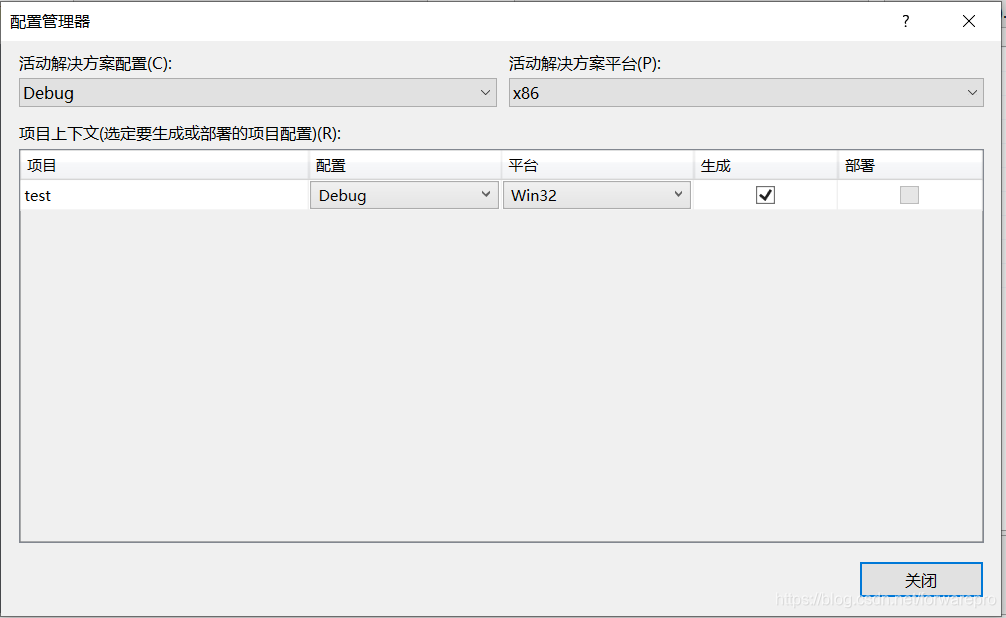This screenshot has height=618, width=1006.
Task: Click the X to close the Configuration Manager dialog
Action: [968, 20]
